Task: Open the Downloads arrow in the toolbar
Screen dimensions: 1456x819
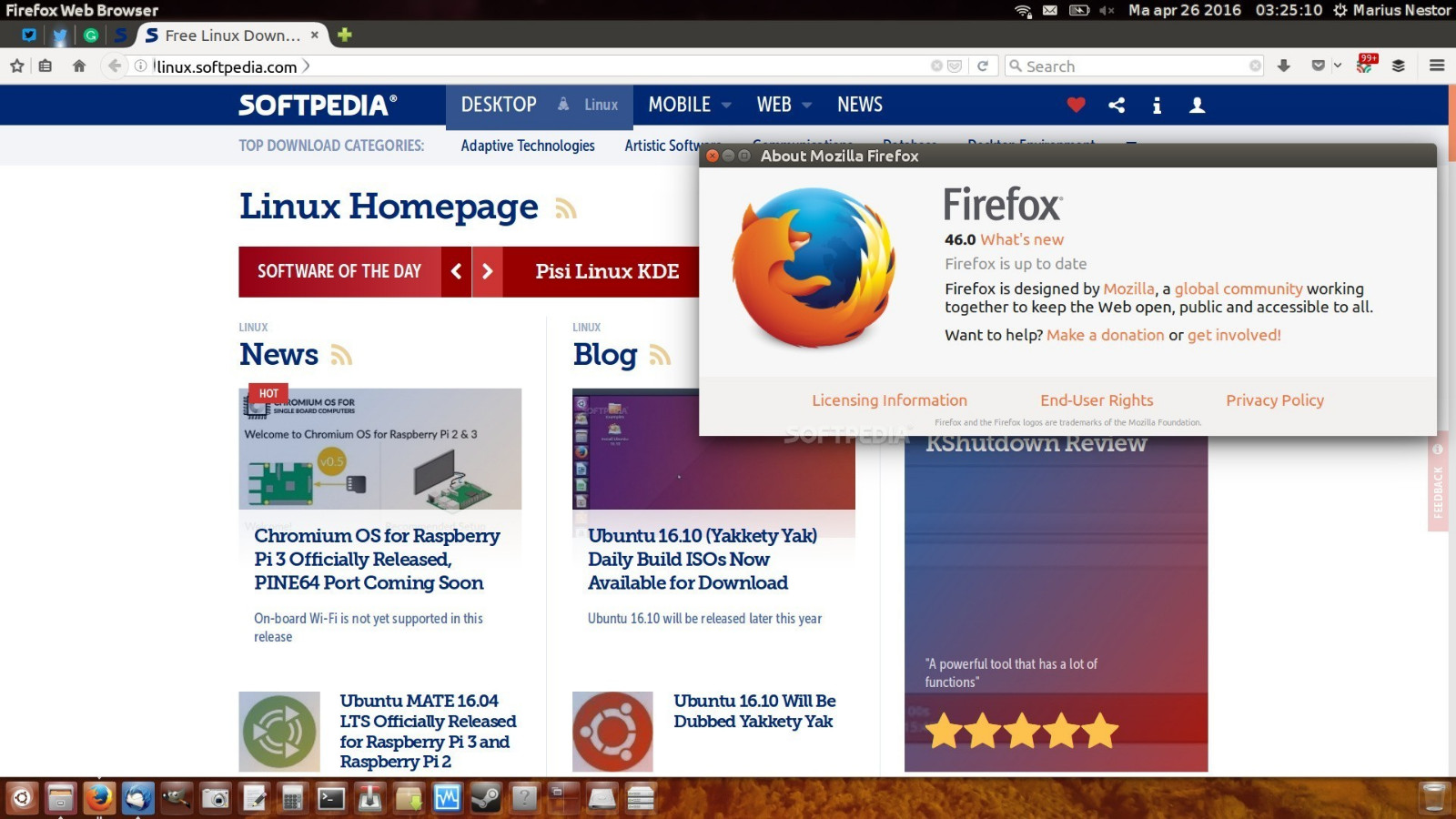Action: tap(1284, 66)
